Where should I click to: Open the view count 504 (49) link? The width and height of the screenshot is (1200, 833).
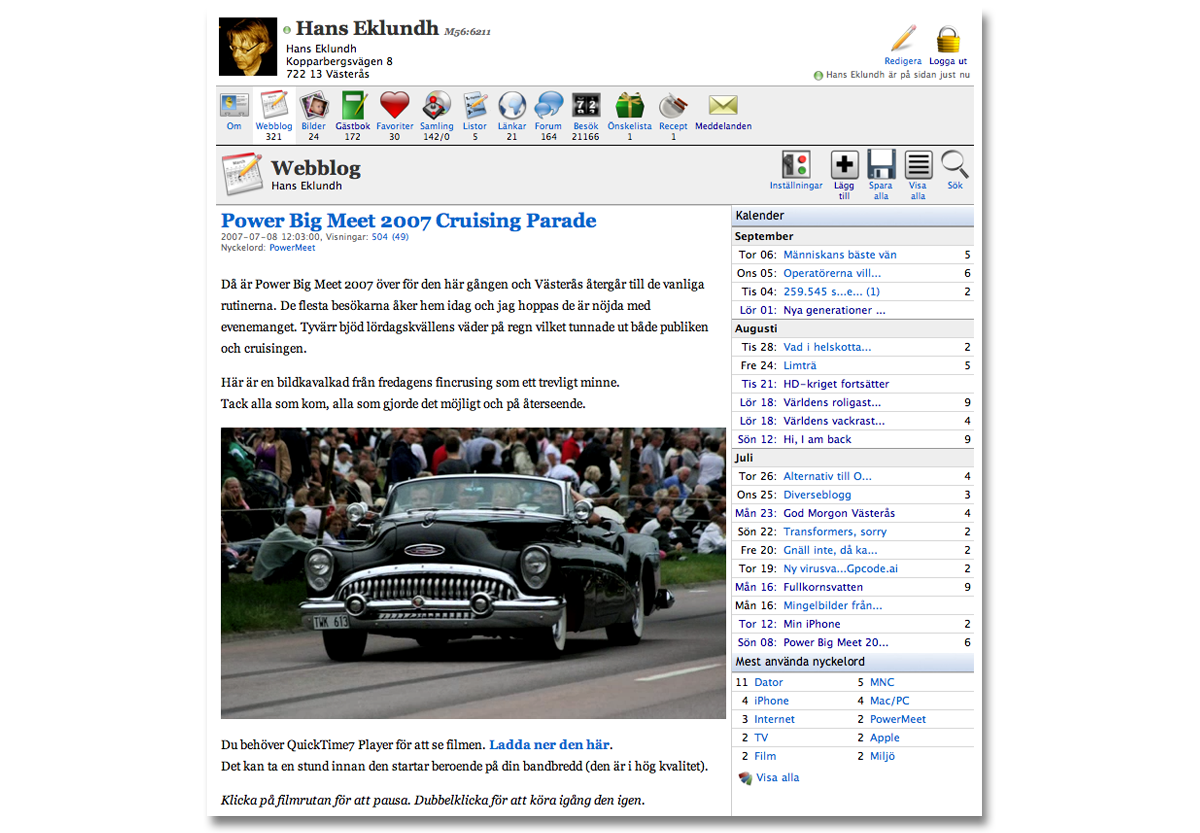point(390,237)
